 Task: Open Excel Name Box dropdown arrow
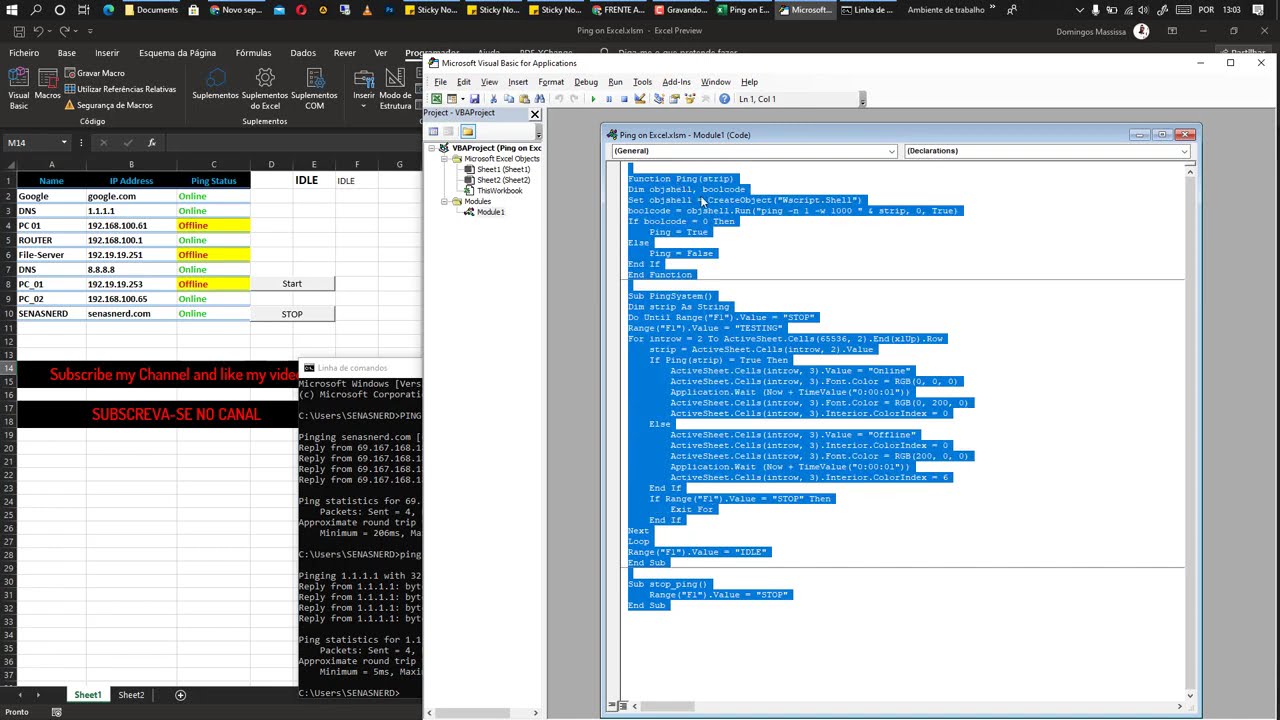pos(64,143)
